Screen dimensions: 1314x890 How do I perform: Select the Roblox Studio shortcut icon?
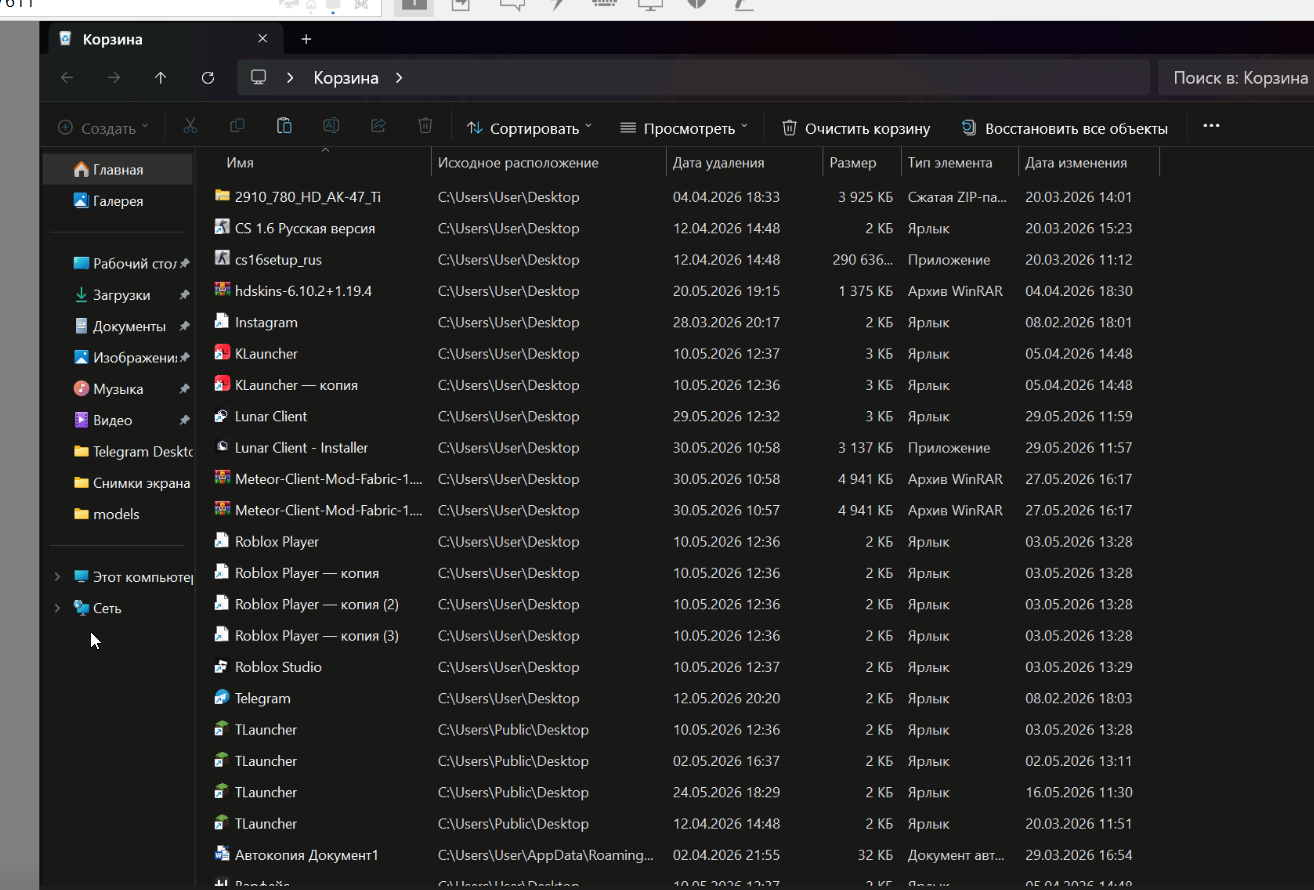pyautogui.click(x=222, y=667)
